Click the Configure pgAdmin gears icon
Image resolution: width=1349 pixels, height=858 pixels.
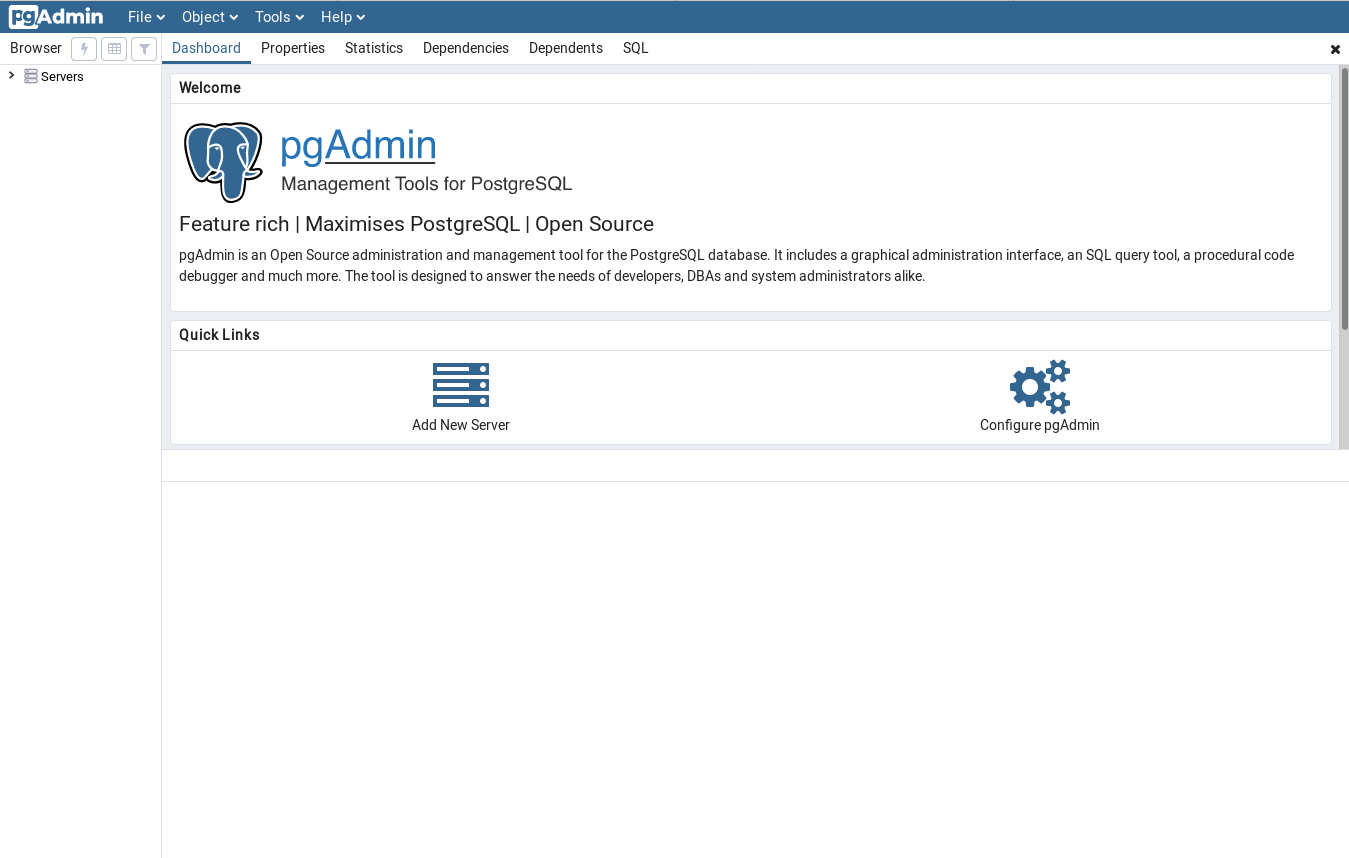1039,387
